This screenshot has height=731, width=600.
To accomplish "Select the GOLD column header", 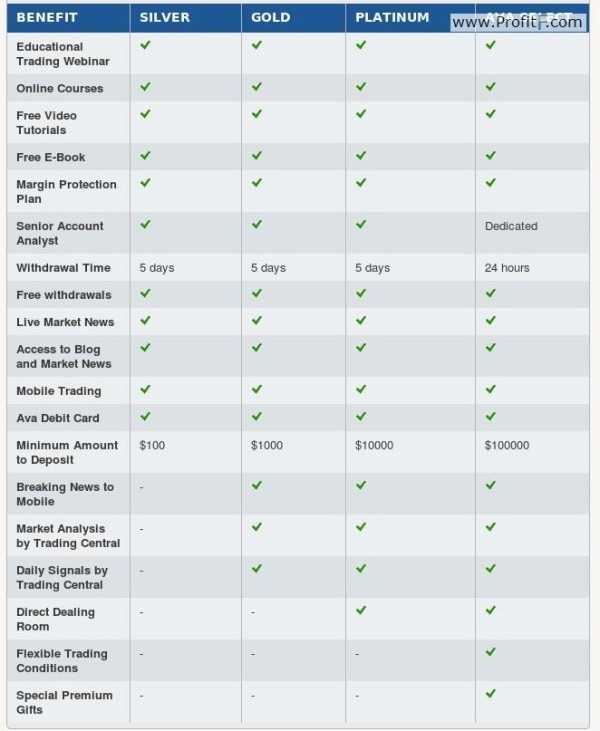I will [x=271, y=18].
